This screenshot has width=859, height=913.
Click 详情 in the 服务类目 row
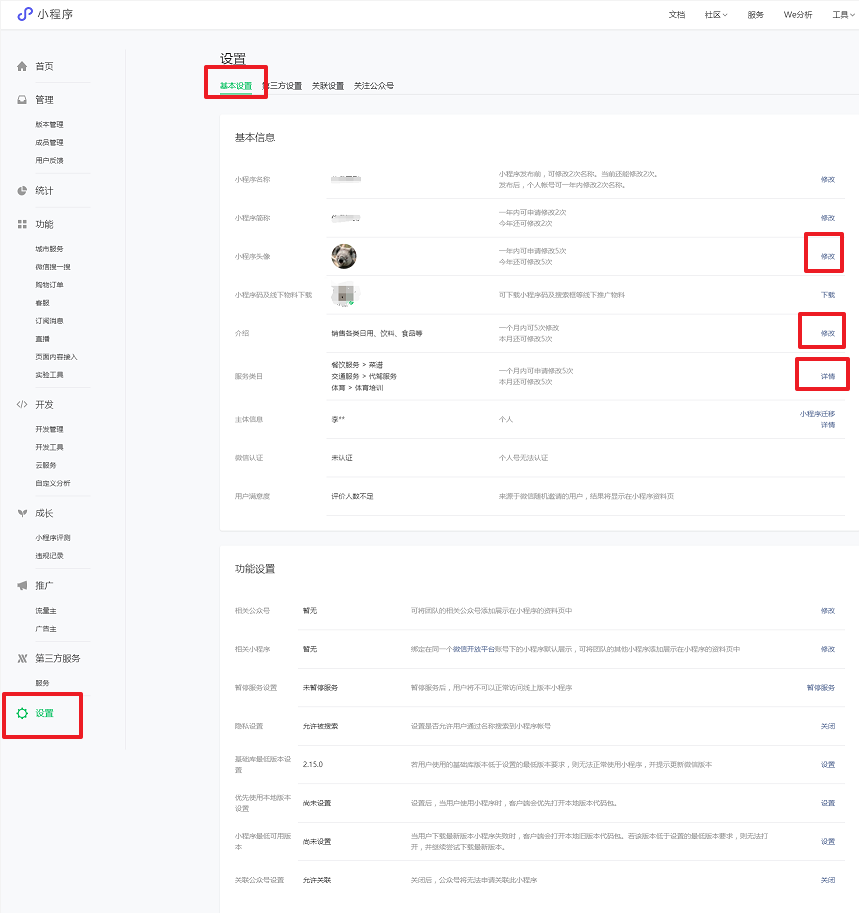click(x=828, y=376)
